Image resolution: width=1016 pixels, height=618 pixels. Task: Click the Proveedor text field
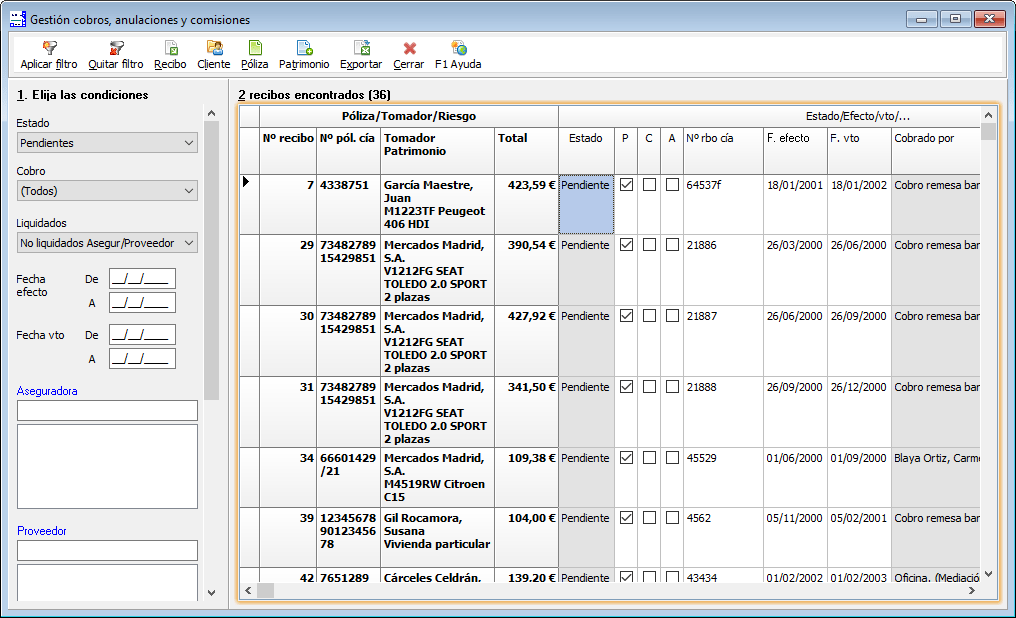pos(107,550)
